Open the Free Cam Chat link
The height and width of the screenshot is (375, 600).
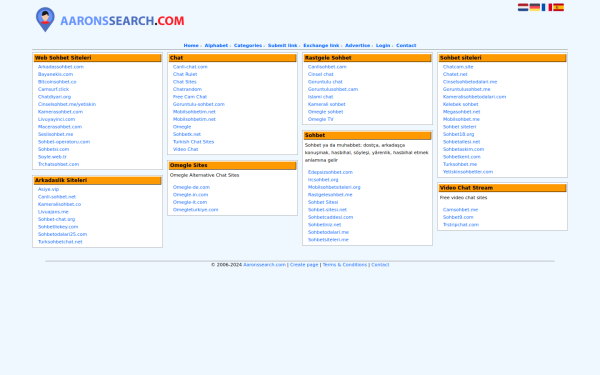pos(190,97)
